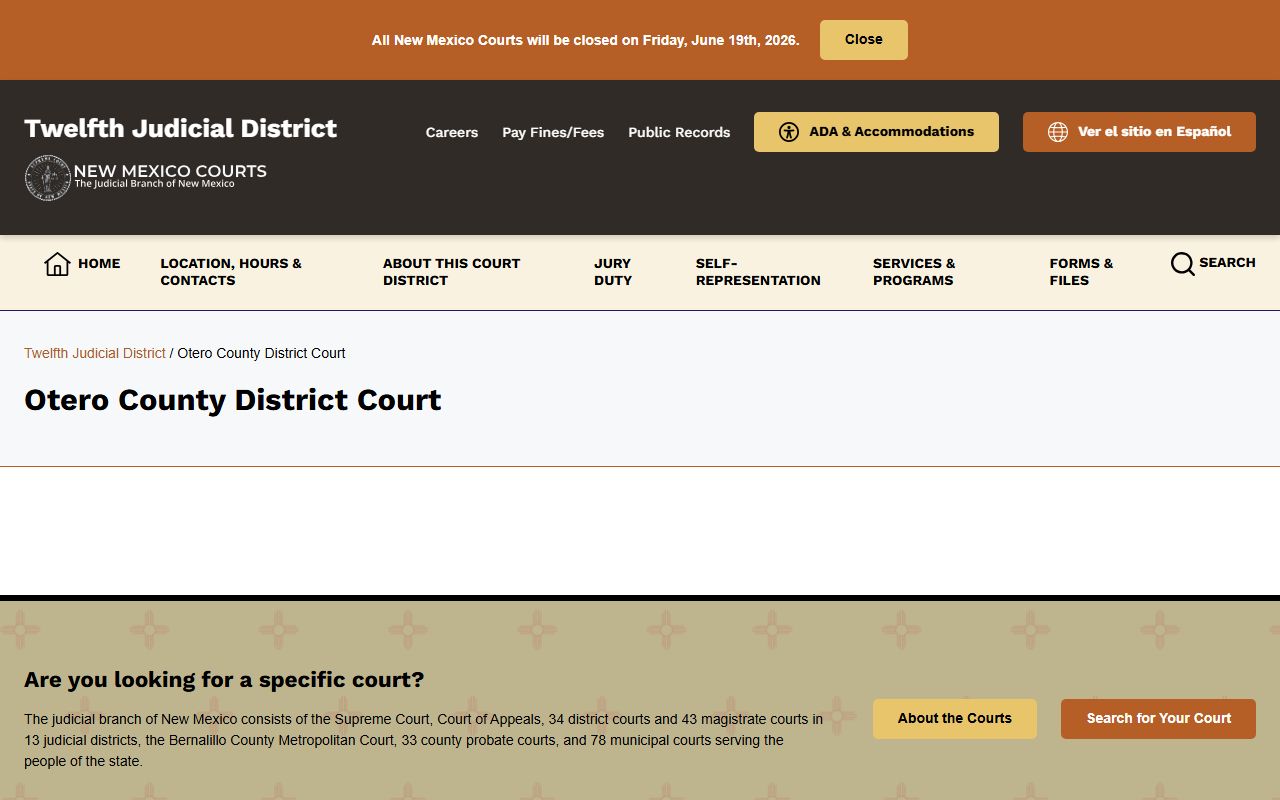
Task: Open Self-Representation menu
Action: (758, 272)
